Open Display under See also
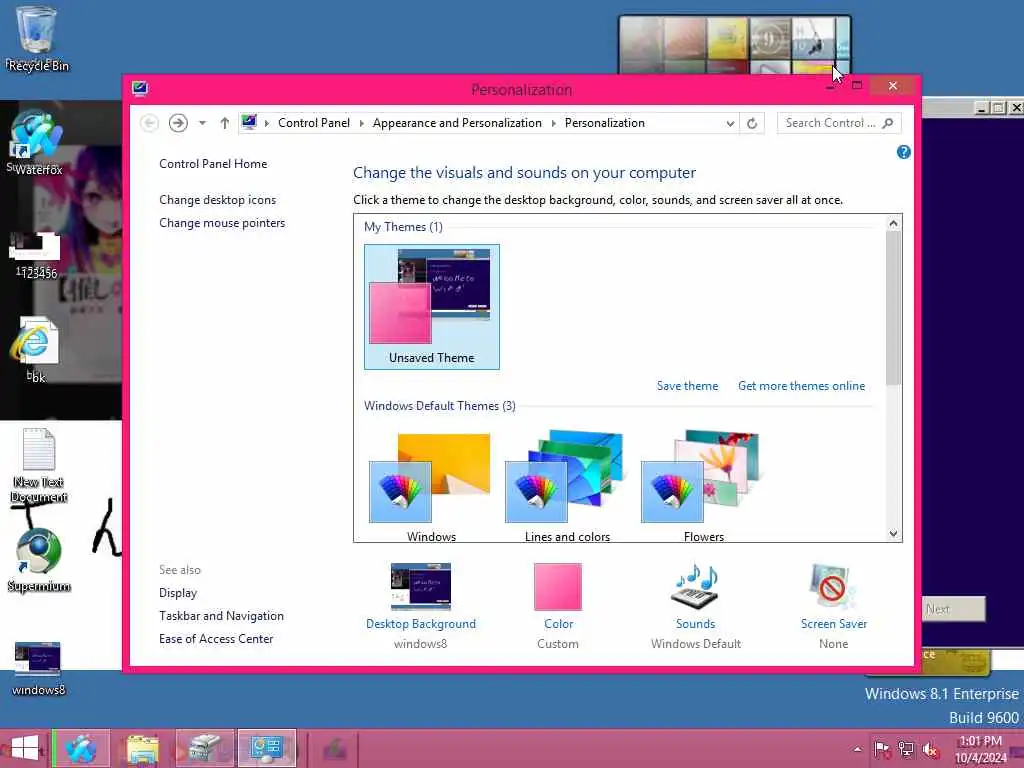 178,593
